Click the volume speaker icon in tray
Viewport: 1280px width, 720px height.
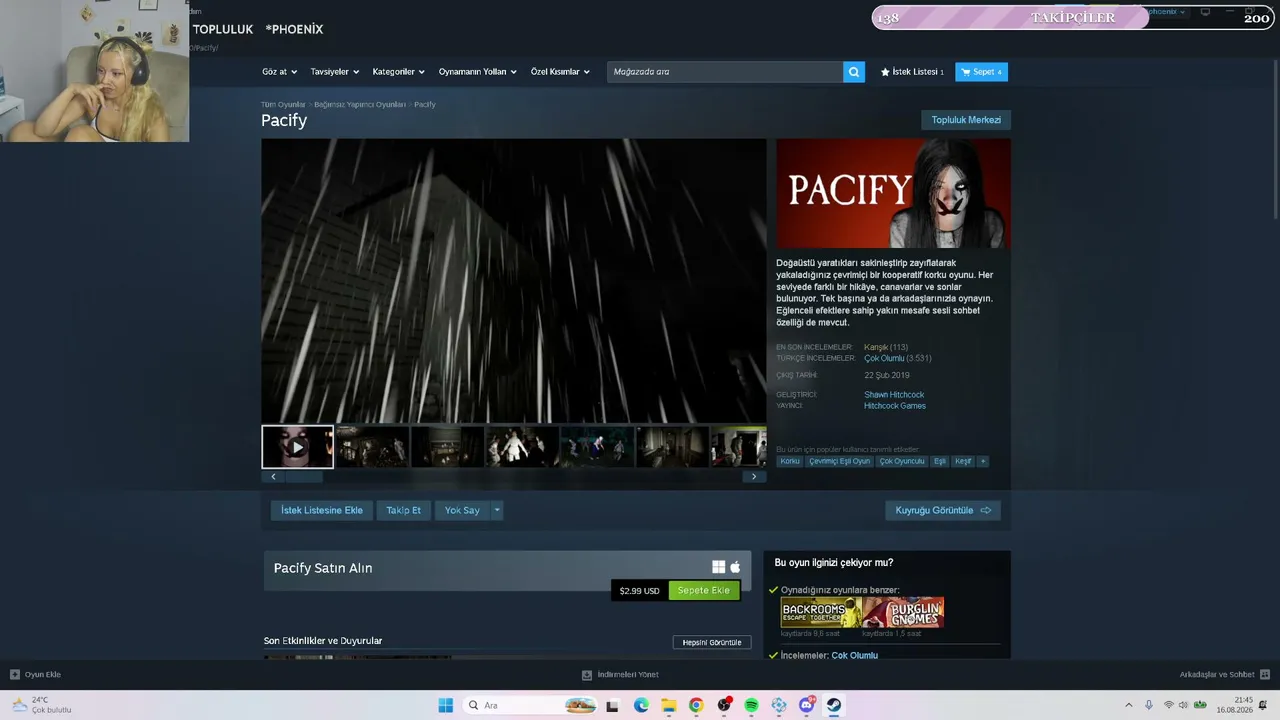tap(1184, 705)
